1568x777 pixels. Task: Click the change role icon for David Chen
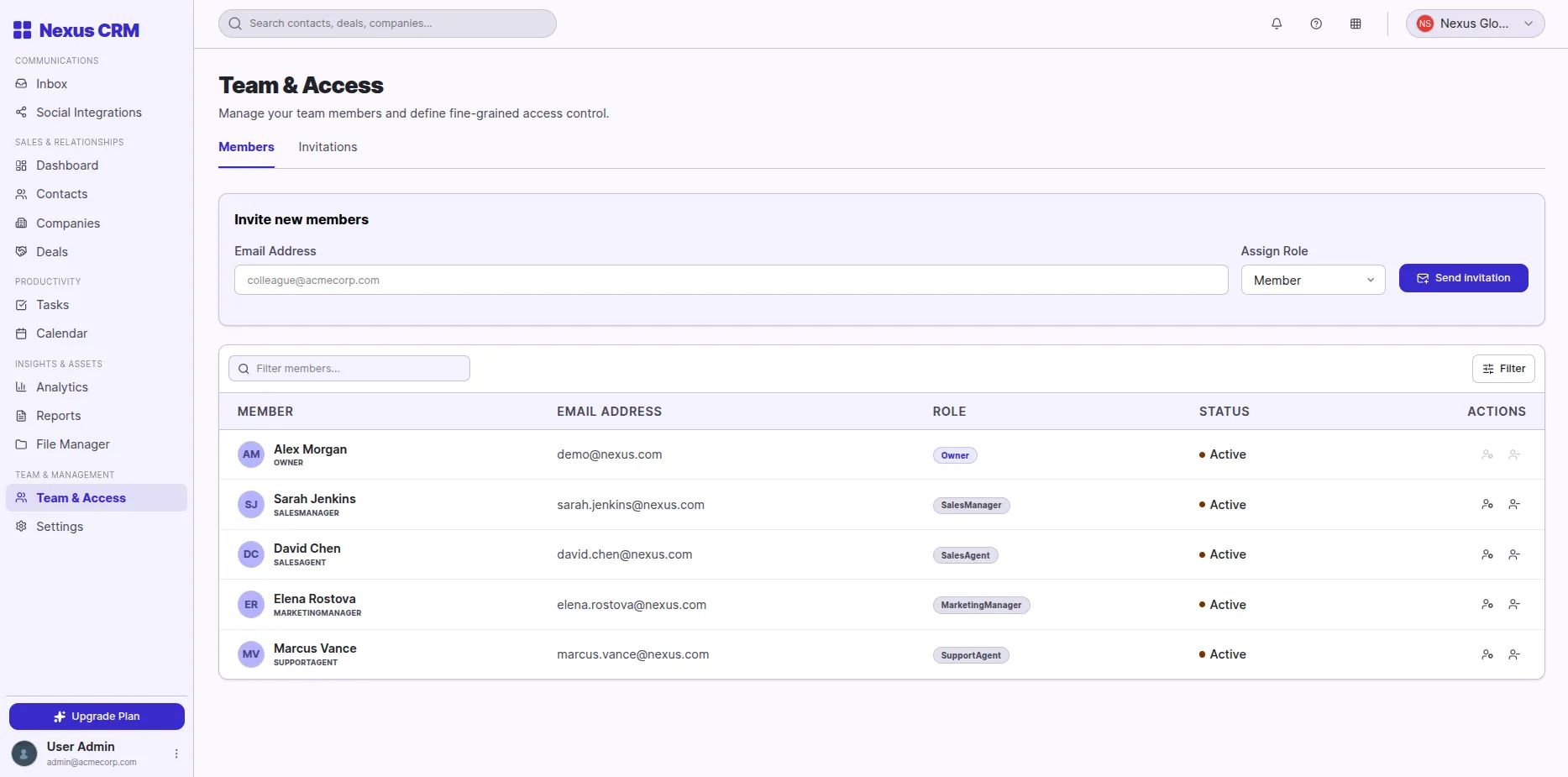(x=1487, y=554)
